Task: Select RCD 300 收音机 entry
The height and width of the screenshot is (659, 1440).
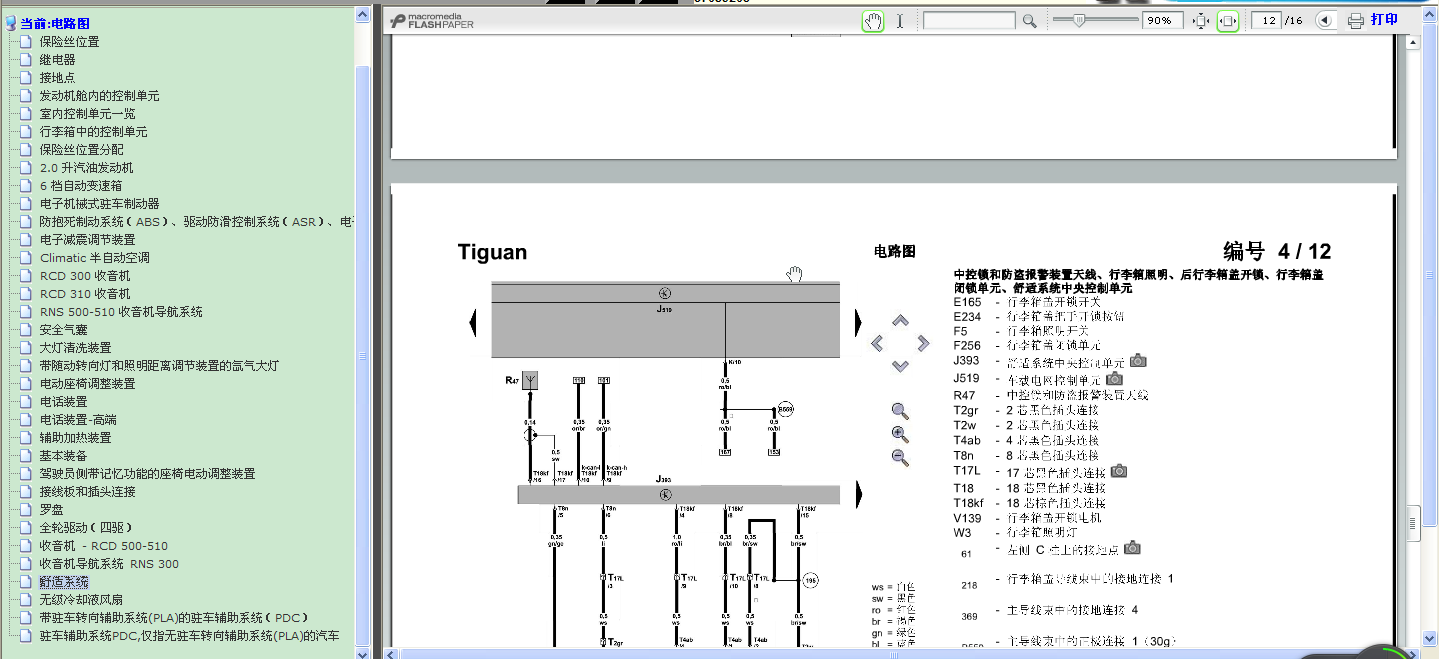Action: pos(84,275)
